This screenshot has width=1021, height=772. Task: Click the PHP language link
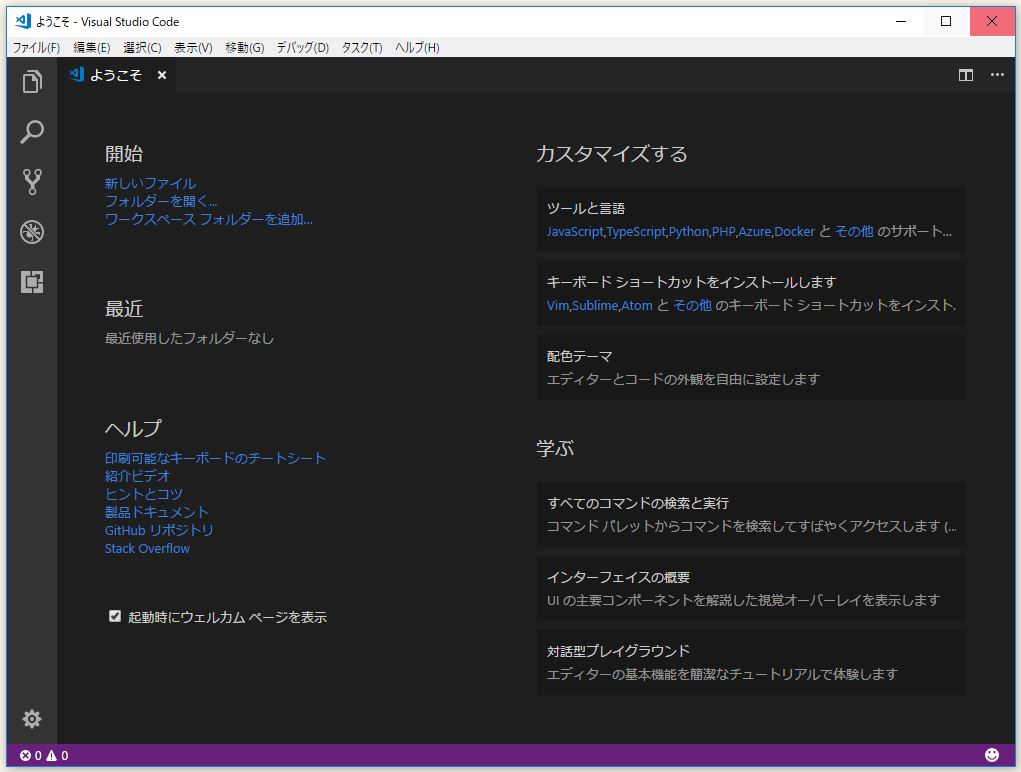(723, 232)
